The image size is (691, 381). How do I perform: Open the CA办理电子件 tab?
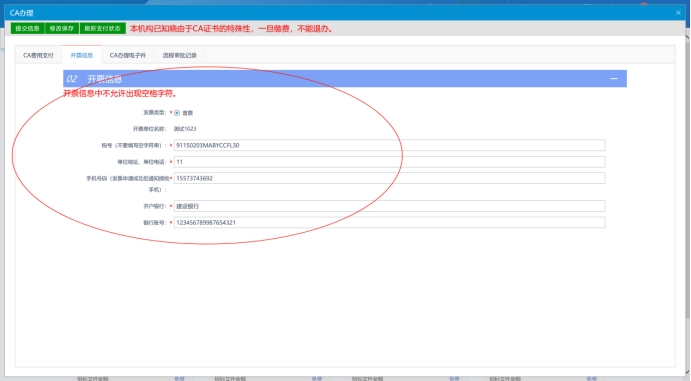[x=128, y=55]
